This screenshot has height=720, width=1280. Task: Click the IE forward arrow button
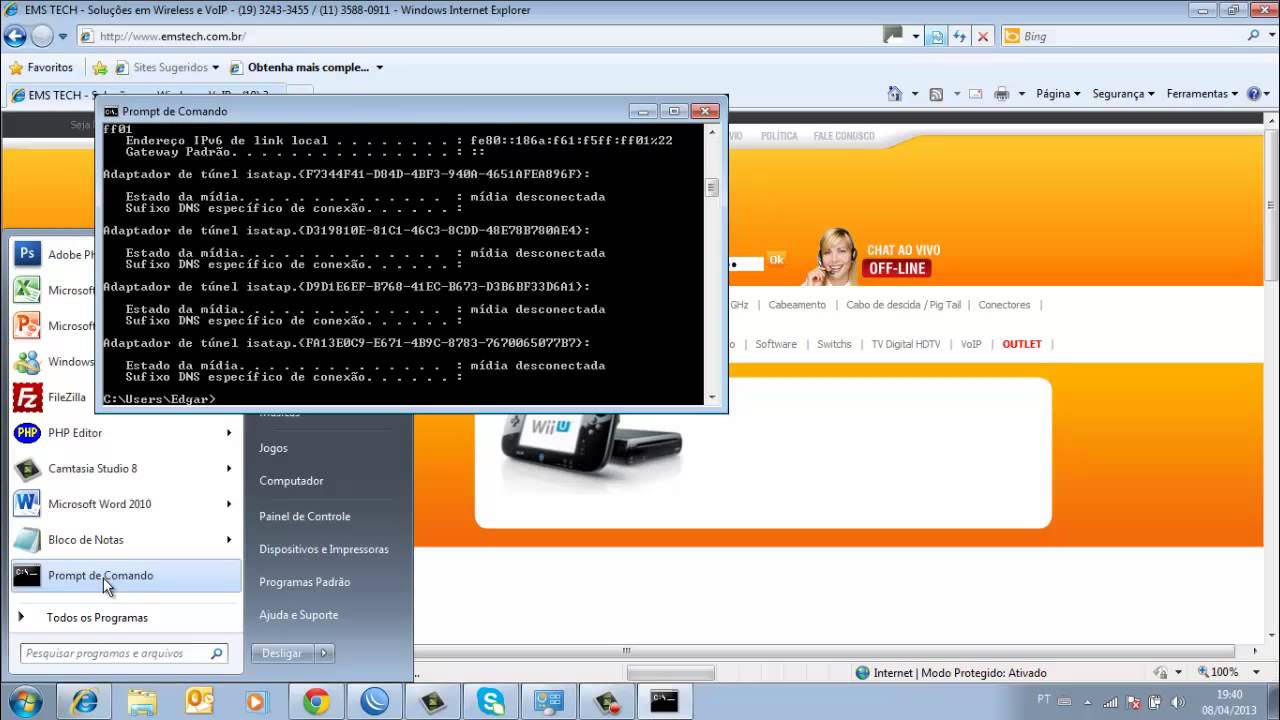coord(42,37)
